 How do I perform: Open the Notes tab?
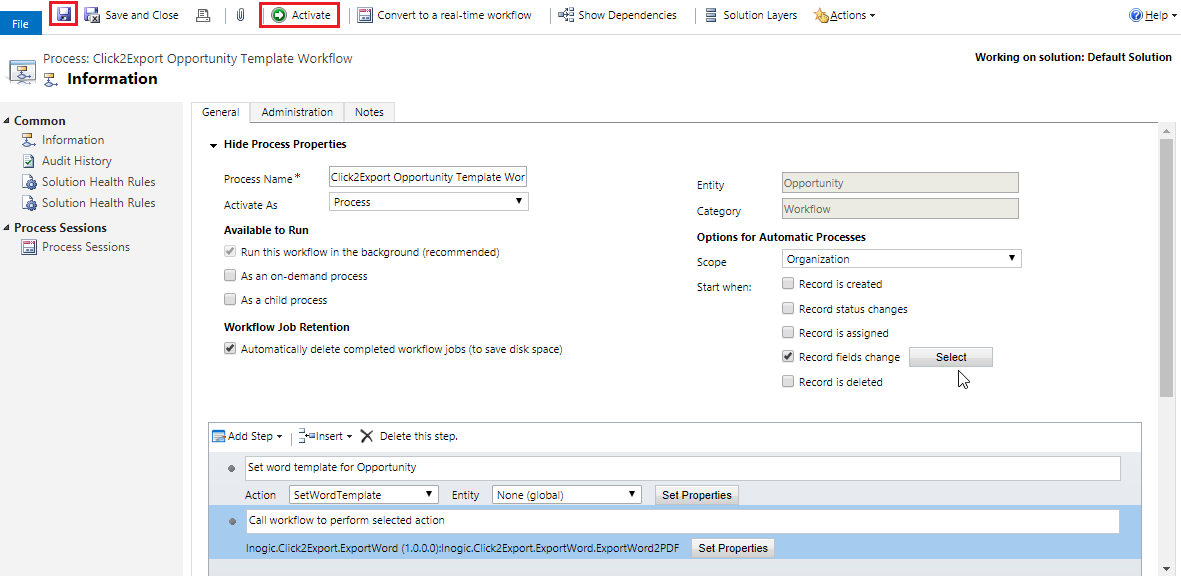click(369, 112)
